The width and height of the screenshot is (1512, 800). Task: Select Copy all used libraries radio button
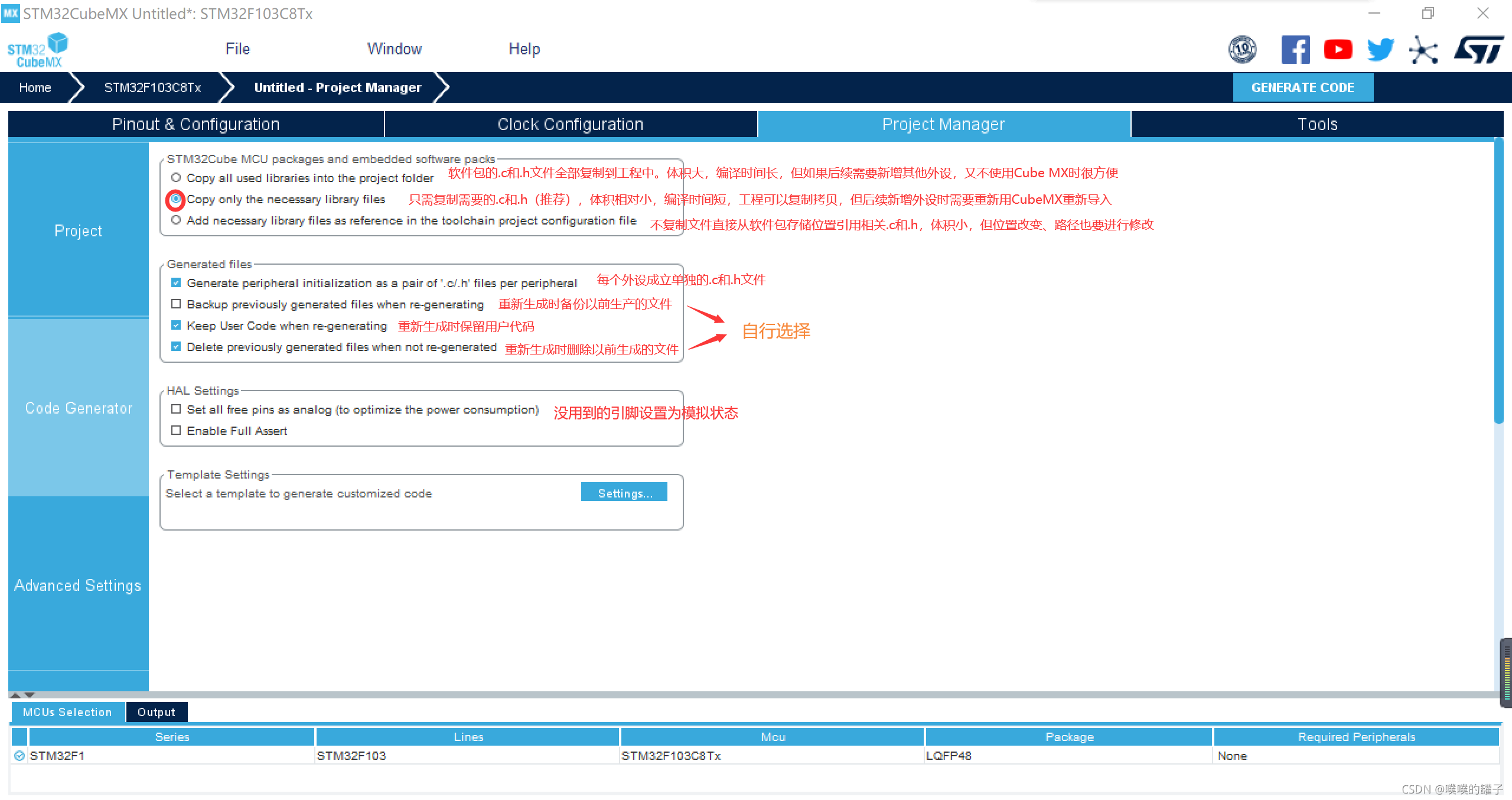click(x=176, y=177)
